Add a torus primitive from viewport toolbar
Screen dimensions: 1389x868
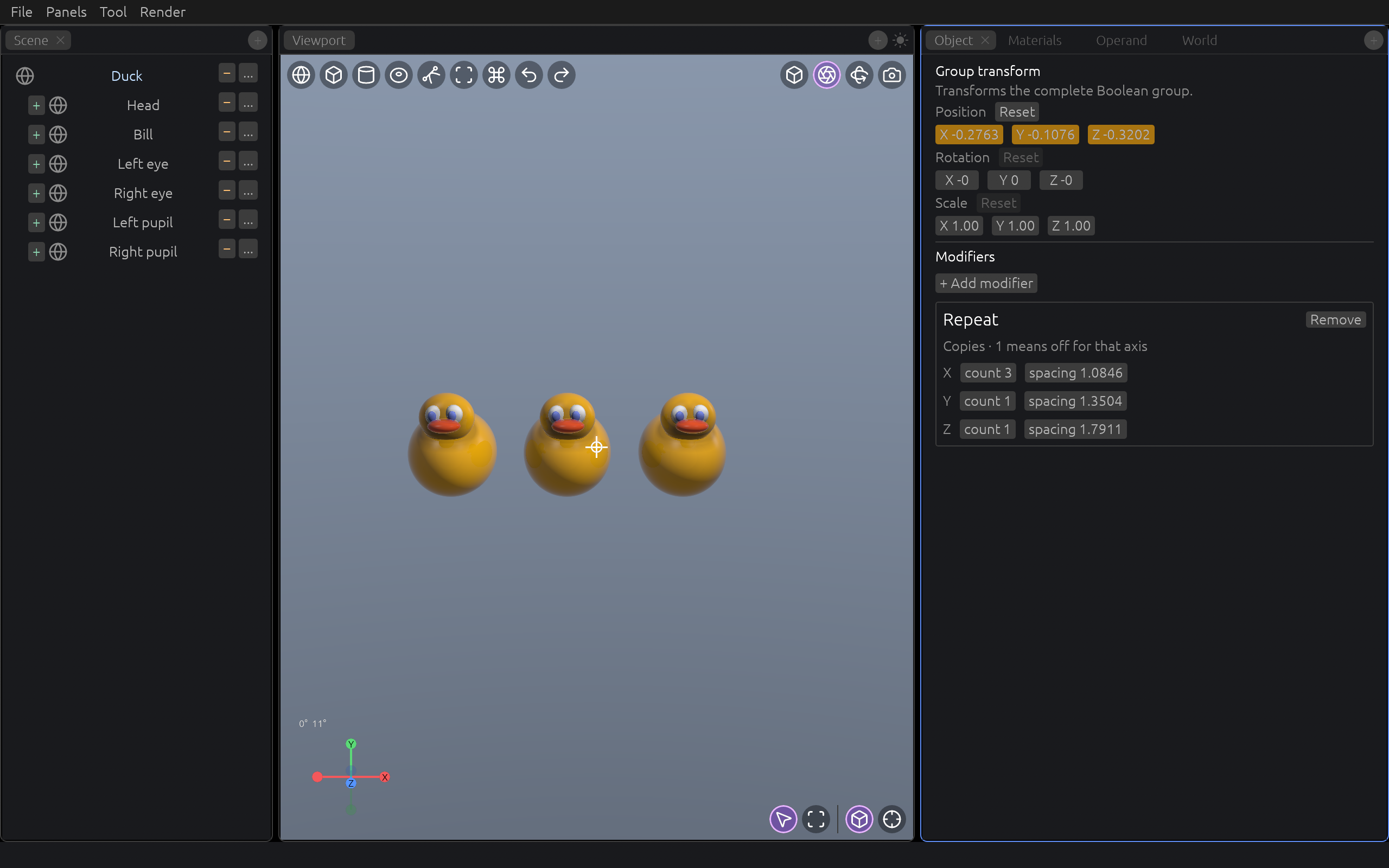click(x=399, y=75)
